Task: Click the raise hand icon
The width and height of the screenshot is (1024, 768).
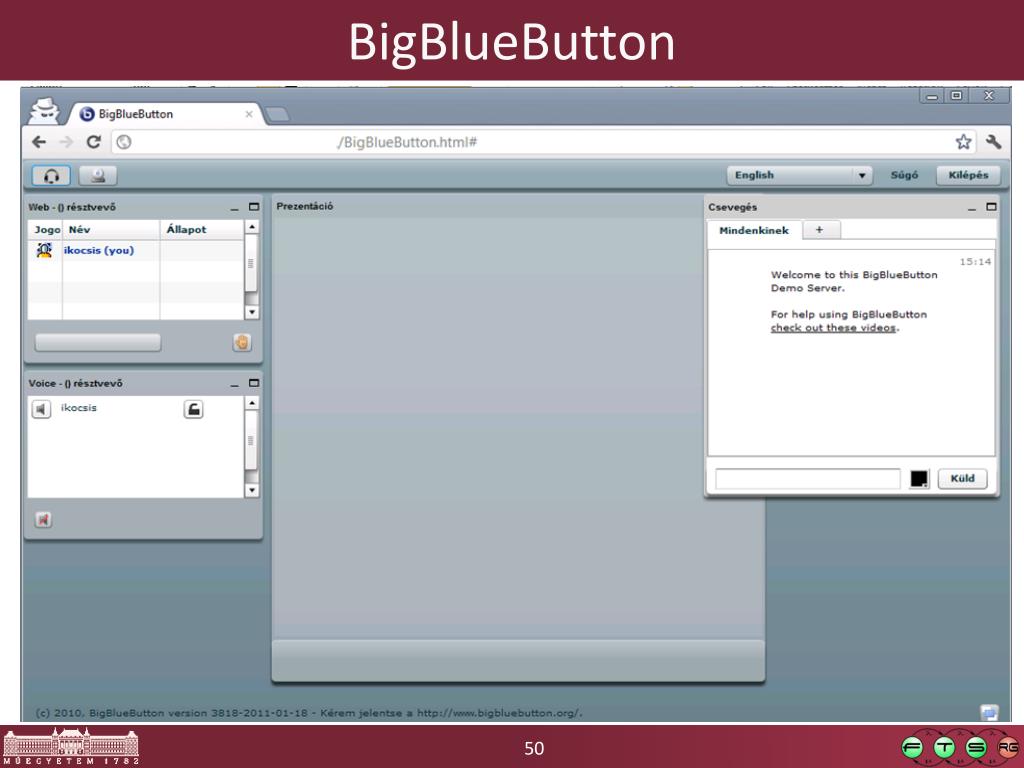Action: pos(242,342)
